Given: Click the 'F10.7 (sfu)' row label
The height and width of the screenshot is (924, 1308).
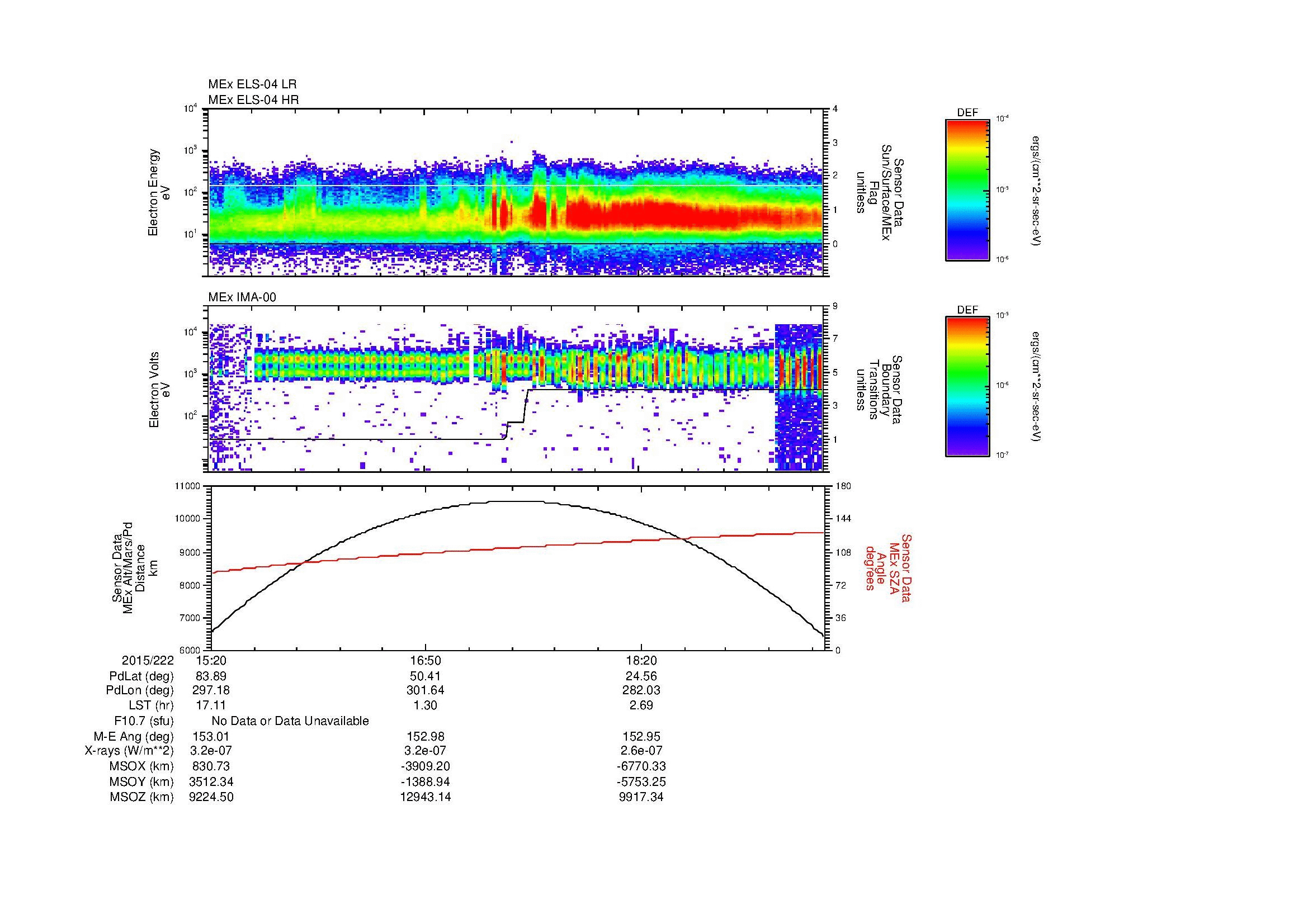Looking at the screenshot, I should [144, 721].
